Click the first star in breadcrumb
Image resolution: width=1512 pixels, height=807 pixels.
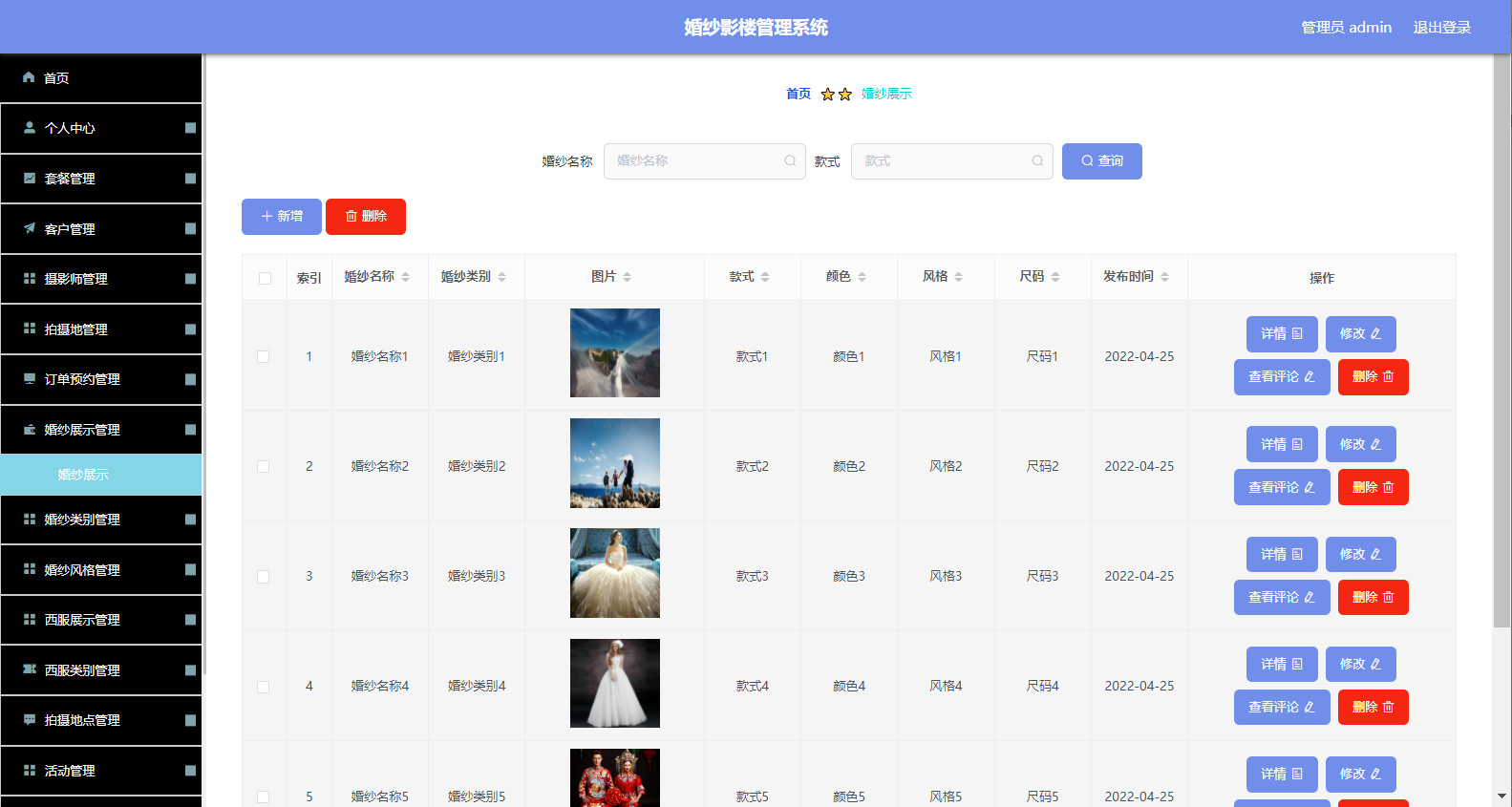click(828, 94)
